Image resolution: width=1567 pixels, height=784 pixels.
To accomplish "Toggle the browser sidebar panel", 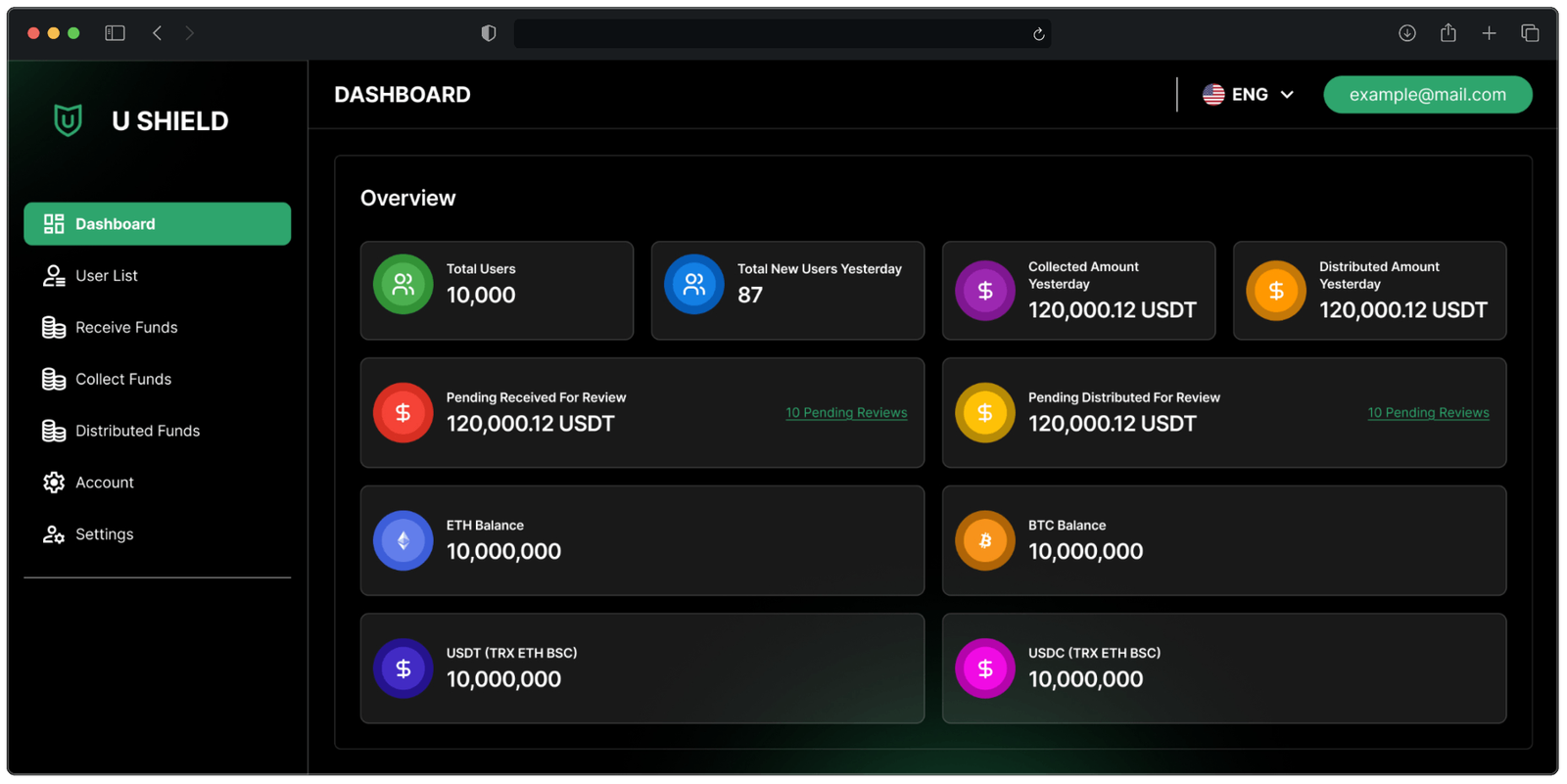I will point(115,33).
